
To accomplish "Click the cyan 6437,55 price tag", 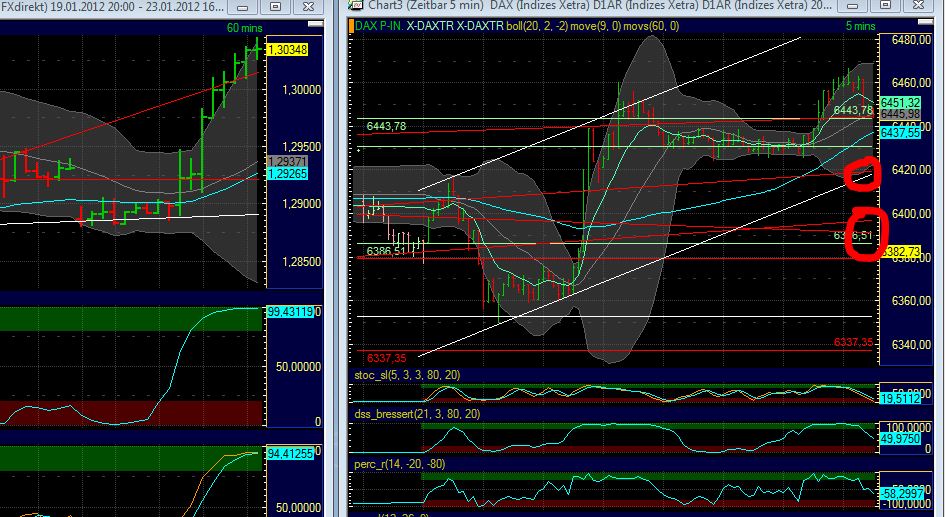I will [x=900, y=132].
